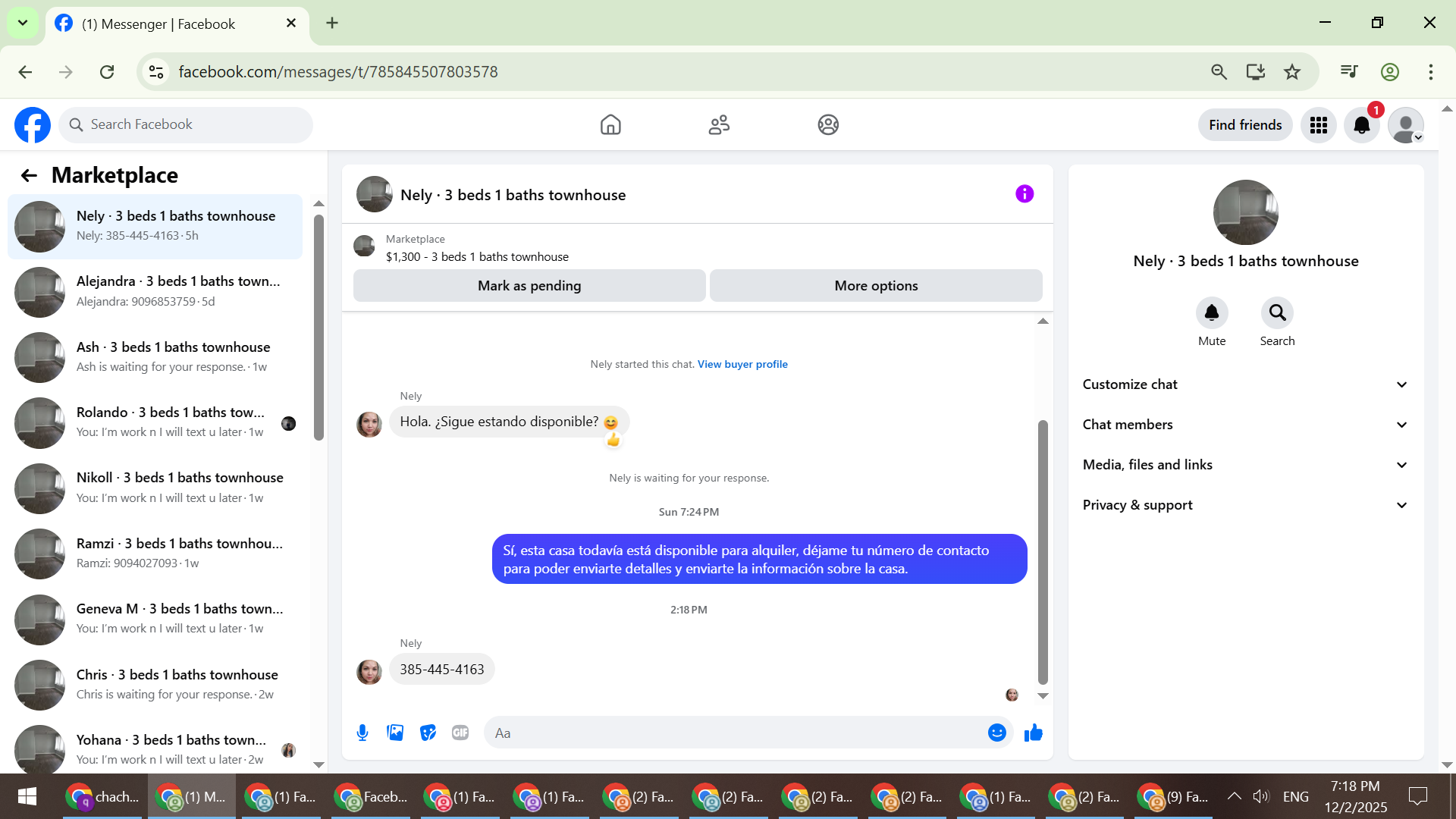Search within the conversation
Image resolution: width=1456 pixels, height=819 pixels.
point(1277,313)
